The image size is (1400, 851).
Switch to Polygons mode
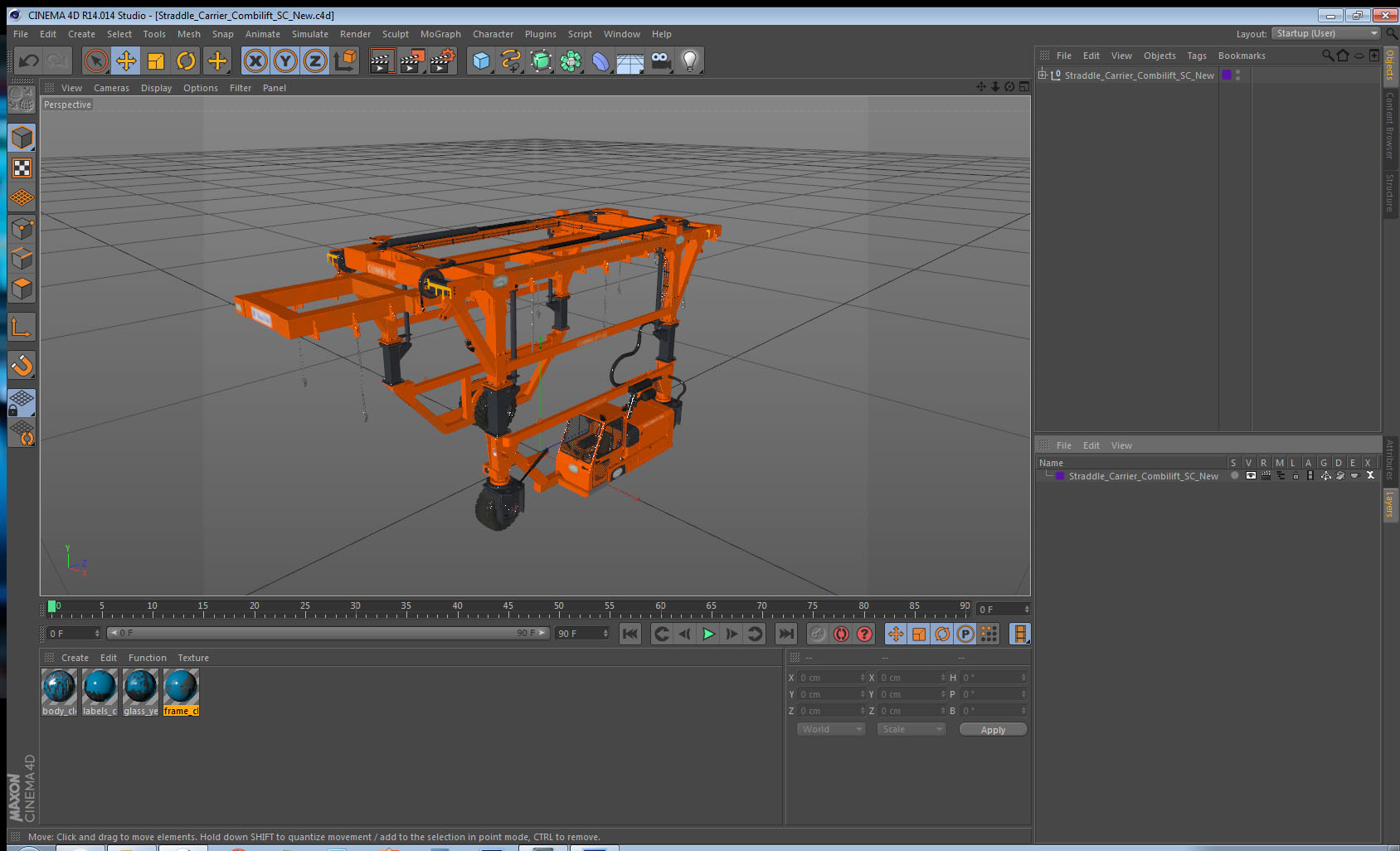[22, 289]
